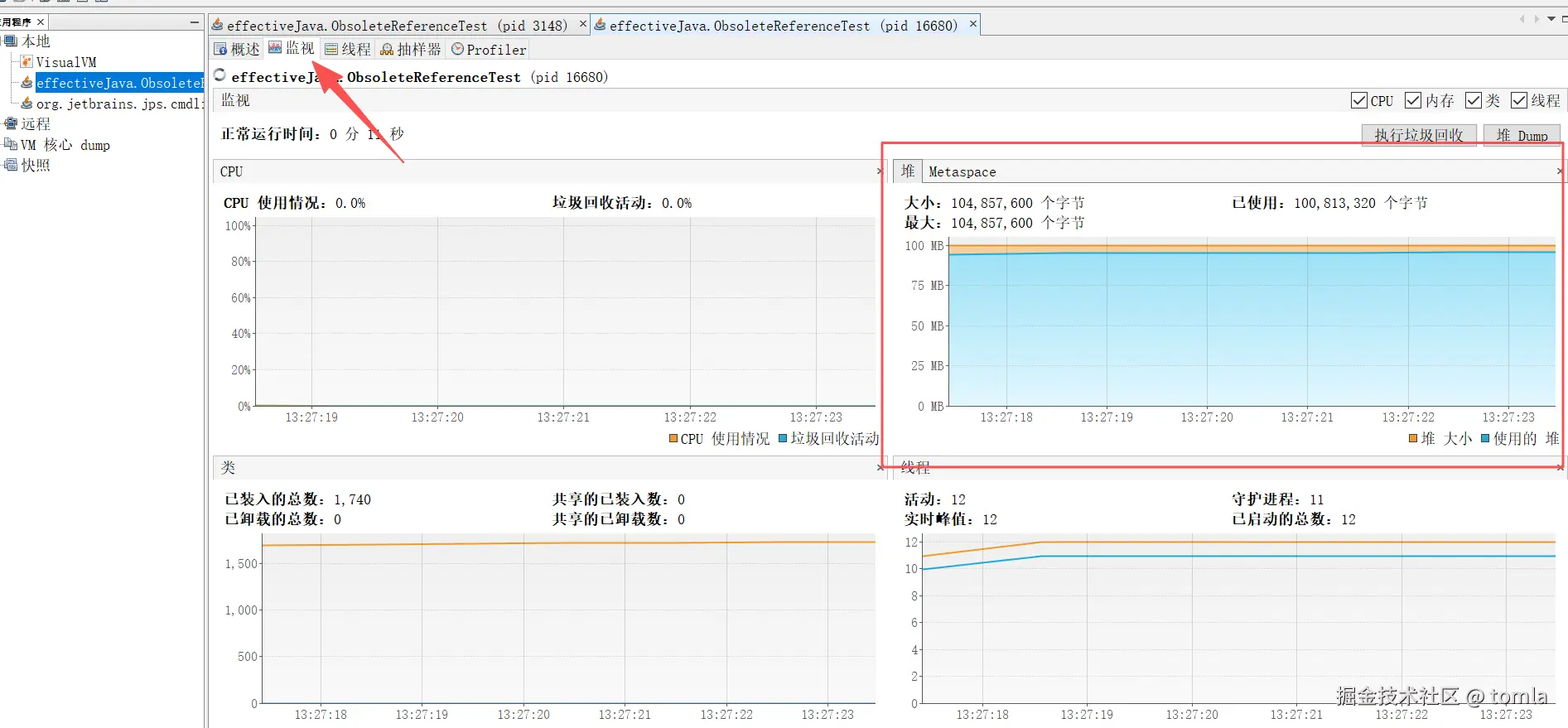
Task: Select the VM 核心 dump node
Action: coord(57,145)
